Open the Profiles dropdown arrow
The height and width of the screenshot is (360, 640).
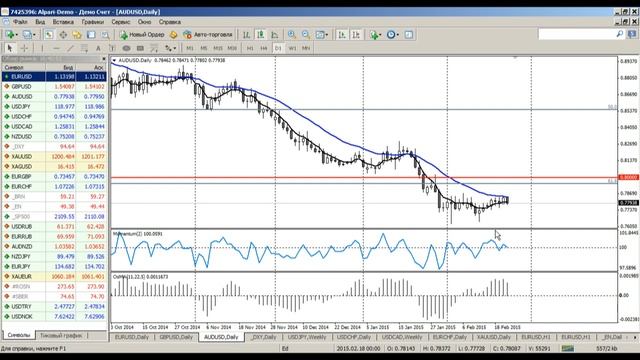coord(34,35)
